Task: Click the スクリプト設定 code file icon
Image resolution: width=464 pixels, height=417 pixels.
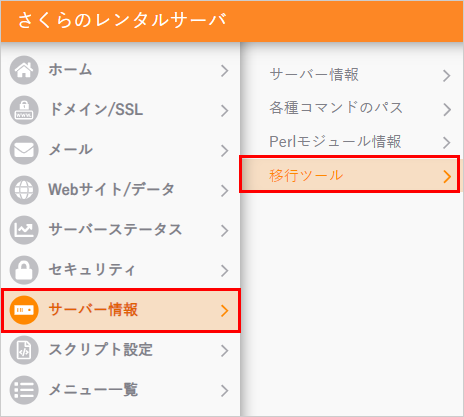Action: coord(24,350)
